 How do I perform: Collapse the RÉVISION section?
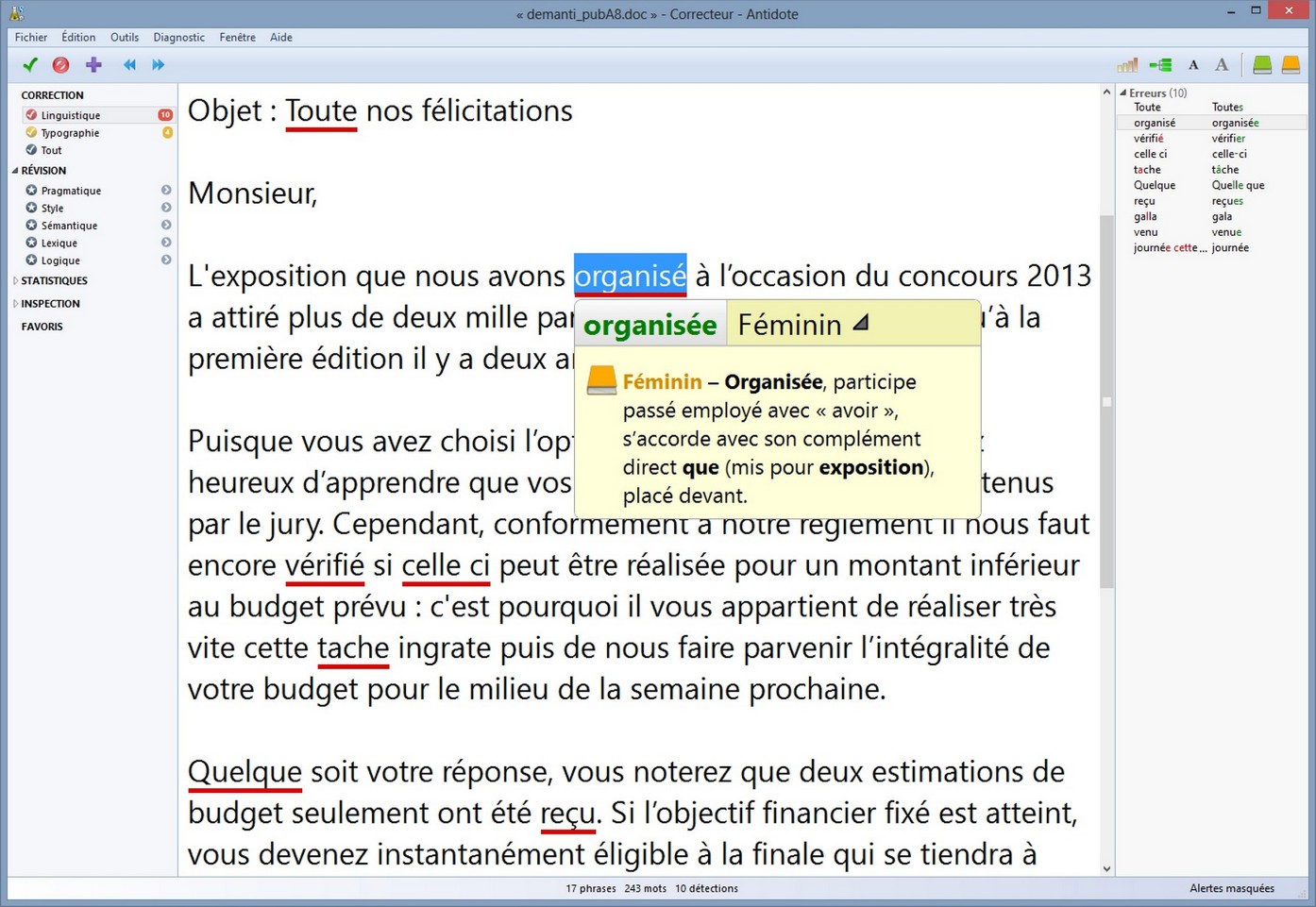point(15,171)
